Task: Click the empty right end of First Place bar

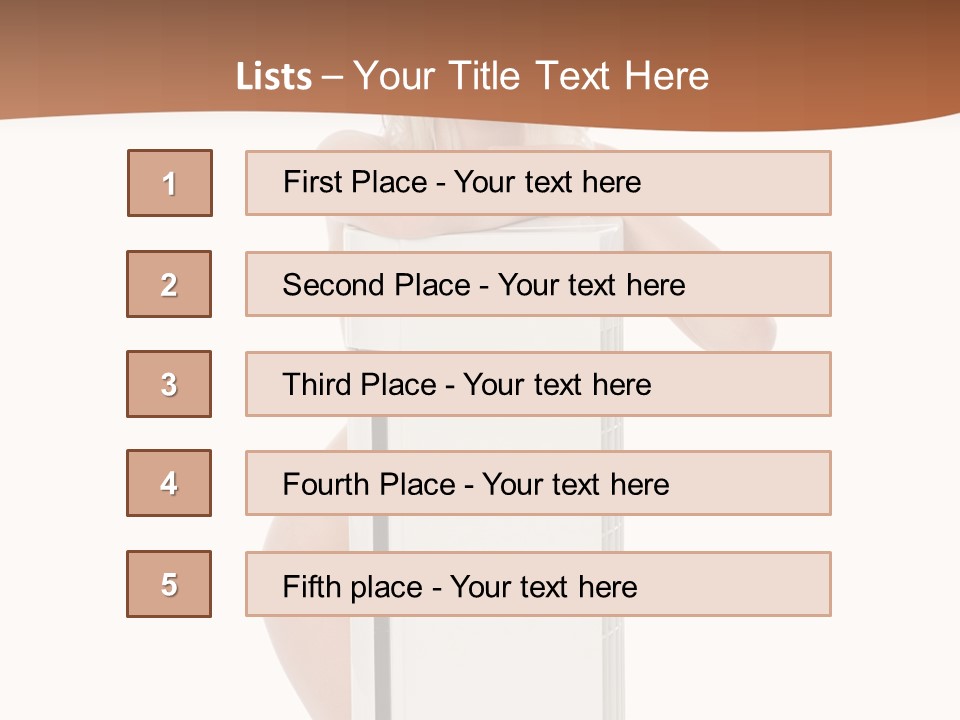Action: (760, 183)
